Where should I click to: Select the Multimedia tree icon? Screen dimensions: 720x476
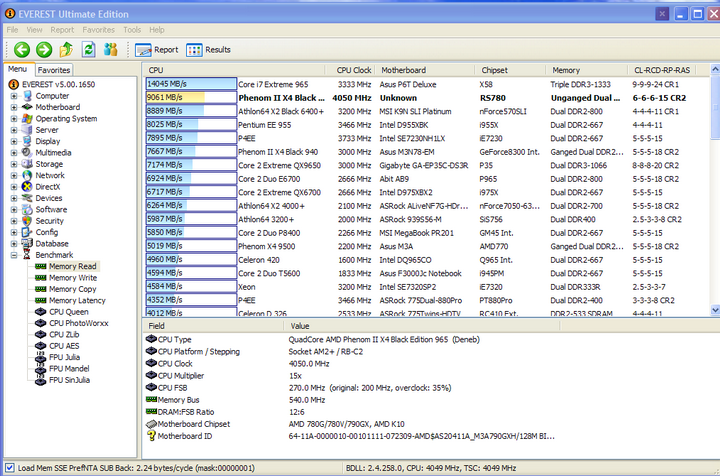[28, 152]
